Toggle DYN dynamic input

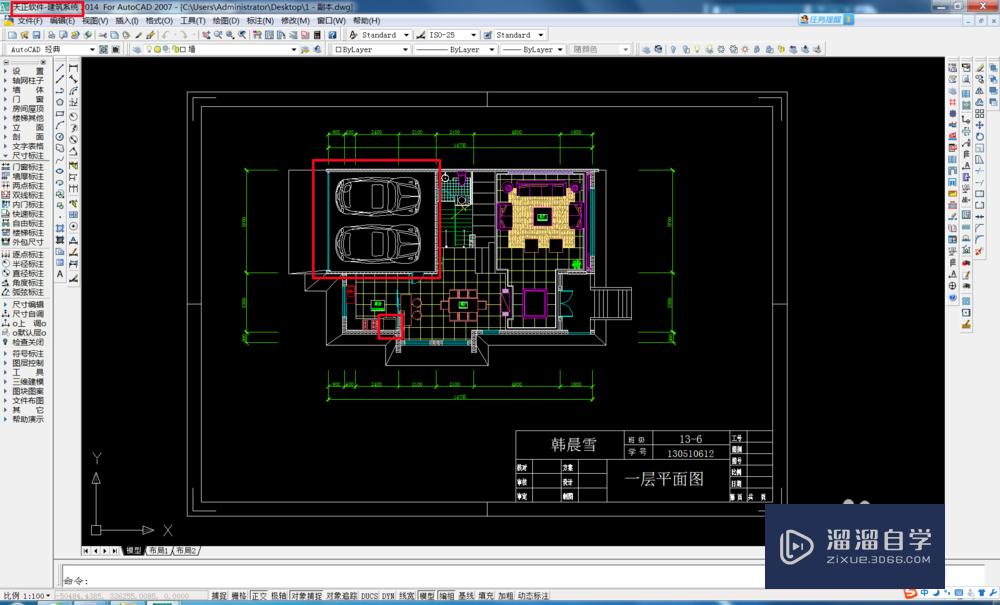coord(388,595)
